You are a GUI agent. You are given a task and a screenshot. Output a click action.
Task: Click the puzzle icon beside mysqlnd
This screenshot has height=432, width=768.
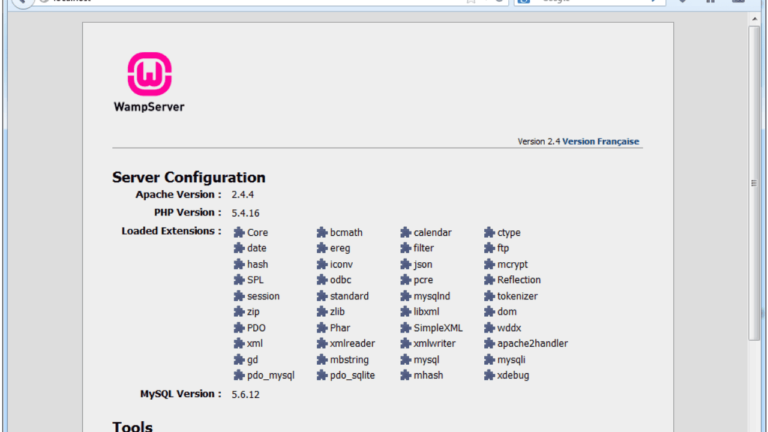click(x=406, y=296)
